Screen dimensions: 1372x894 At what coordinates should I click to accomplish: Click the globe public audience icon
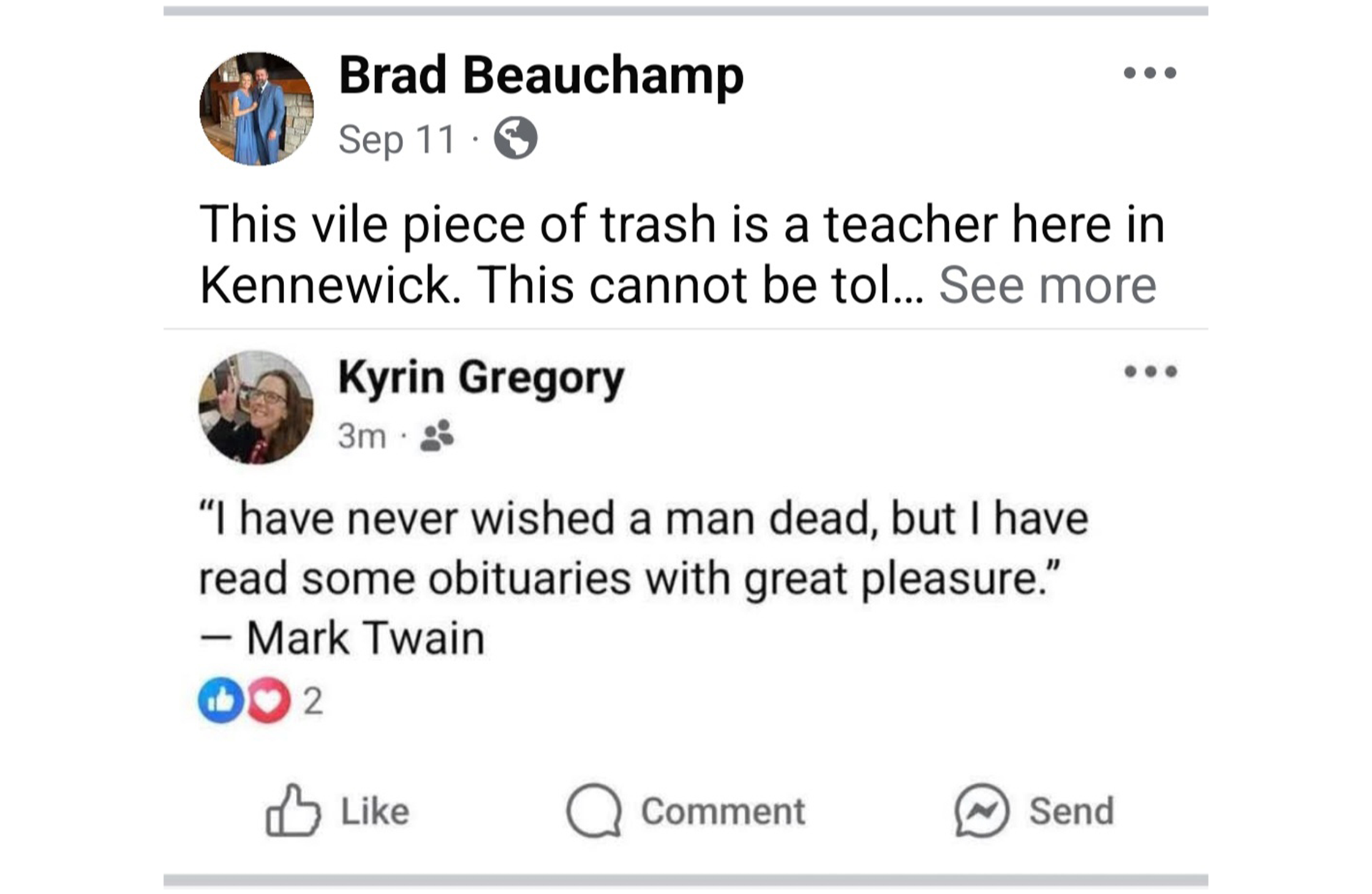516,138
